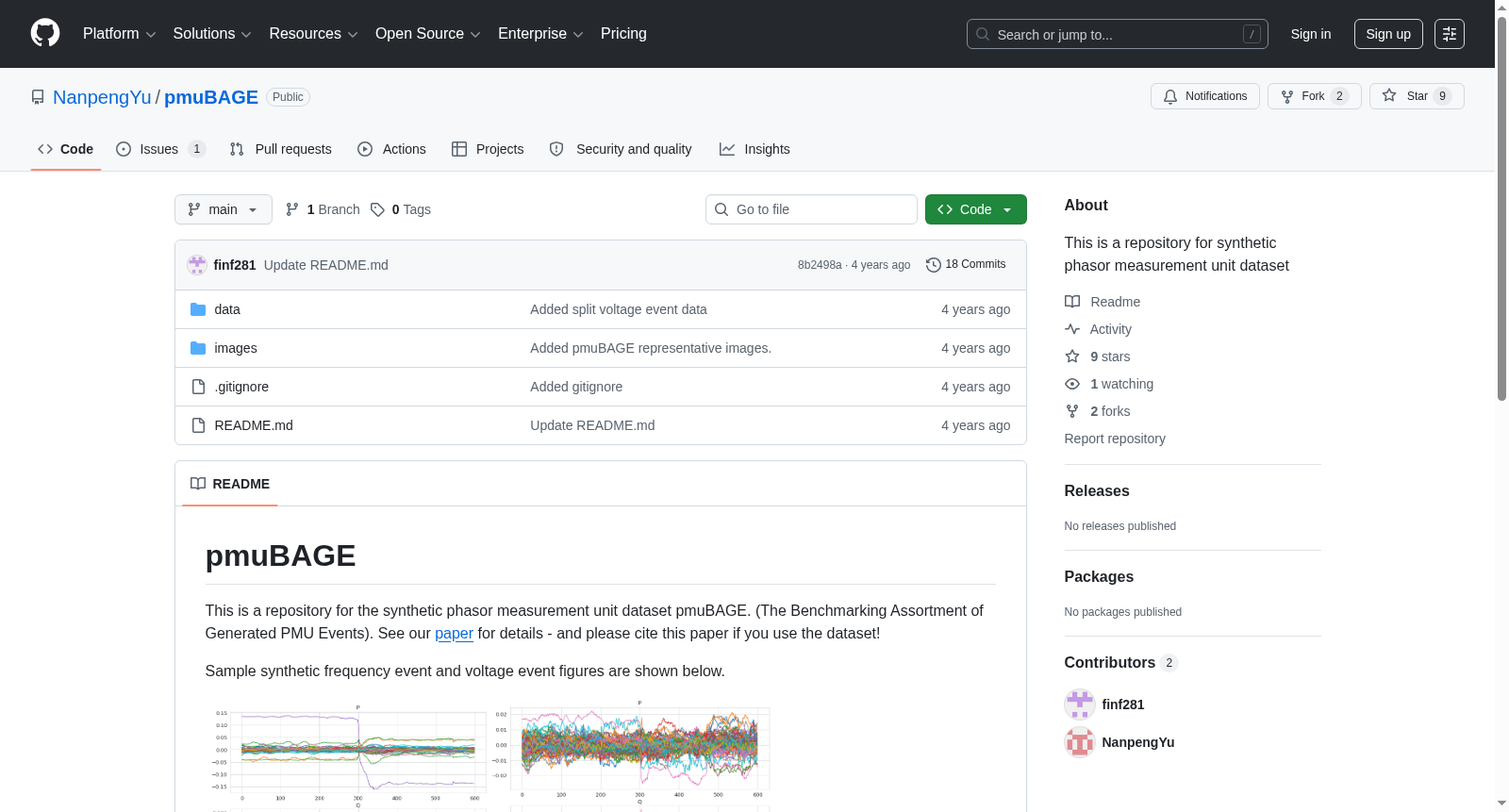Open the green Code clone dropdown
Viewport: 1509px width, 812px height.
976,209
